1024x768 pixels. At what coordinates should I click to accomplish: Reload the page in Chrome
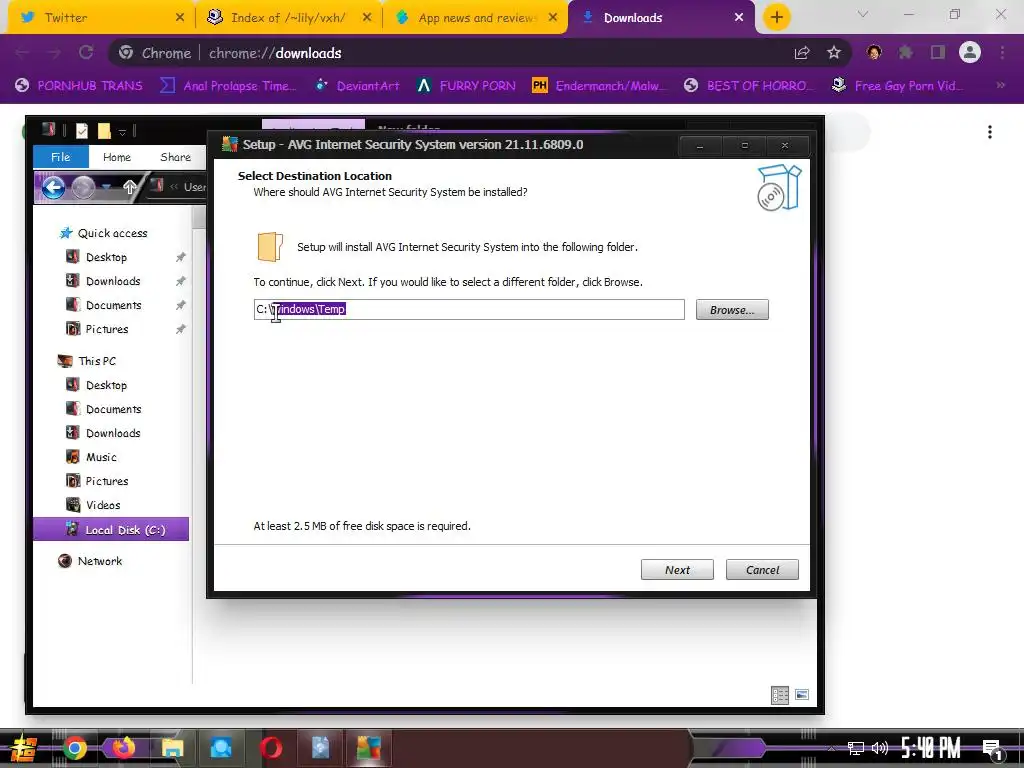click(x=86, y=53)
